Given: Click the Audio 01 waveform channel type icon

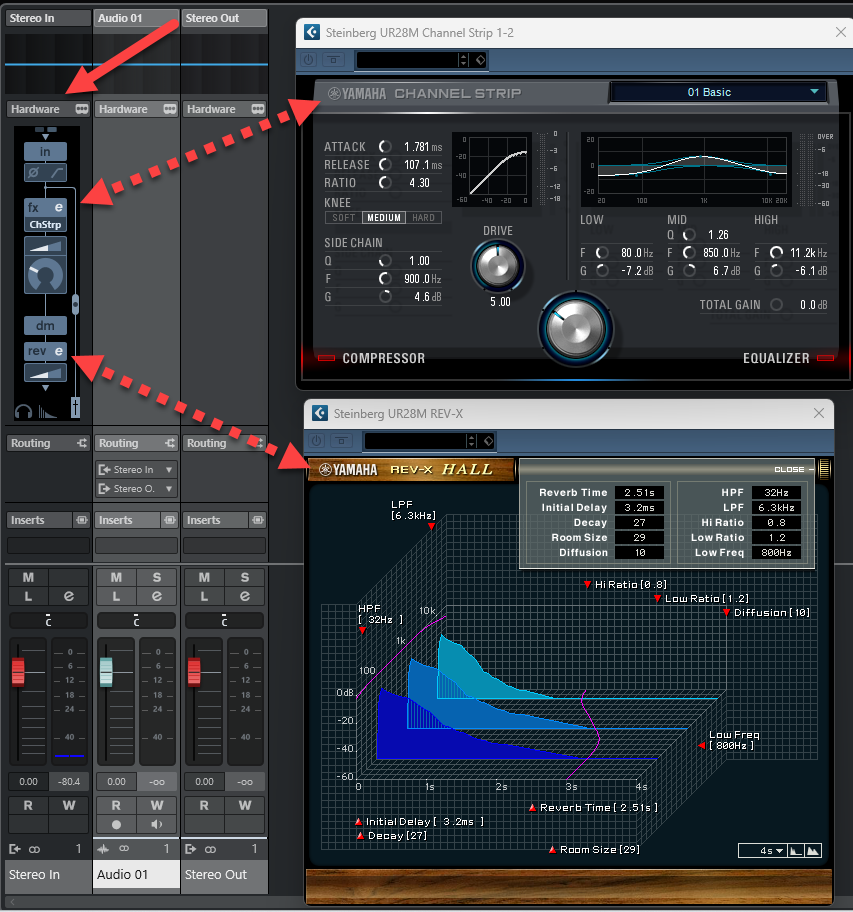Looking at the screenshot, I should [x=103, y=849].
